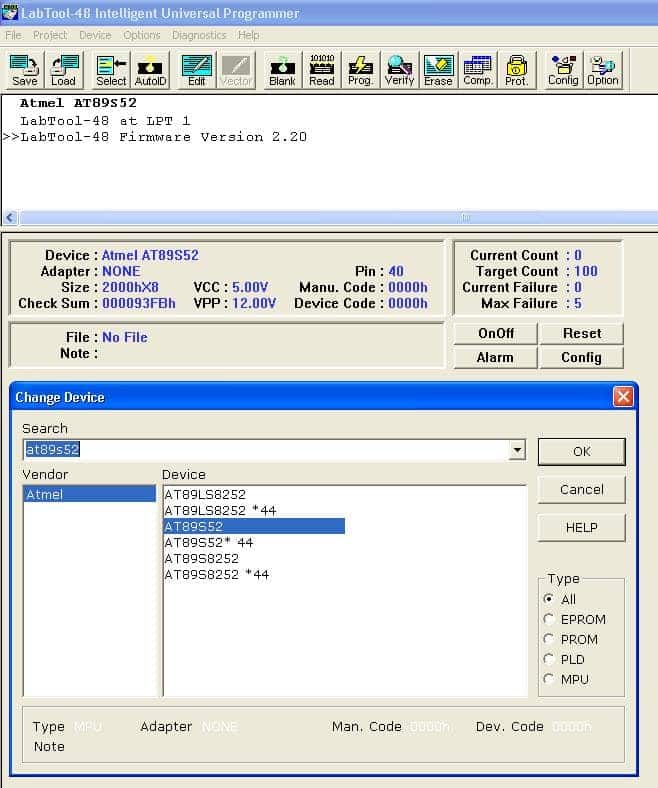
Task: Select AT89S8252 in the Device list
Action: (201, 559)
